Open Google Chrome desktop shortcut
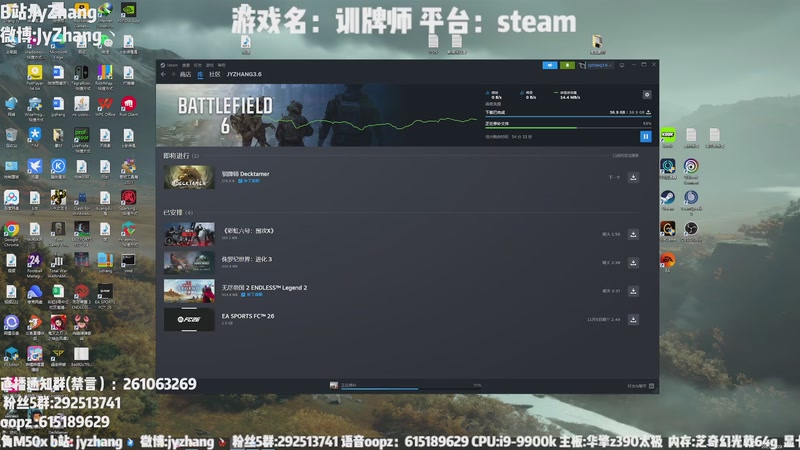 [11, 233]
